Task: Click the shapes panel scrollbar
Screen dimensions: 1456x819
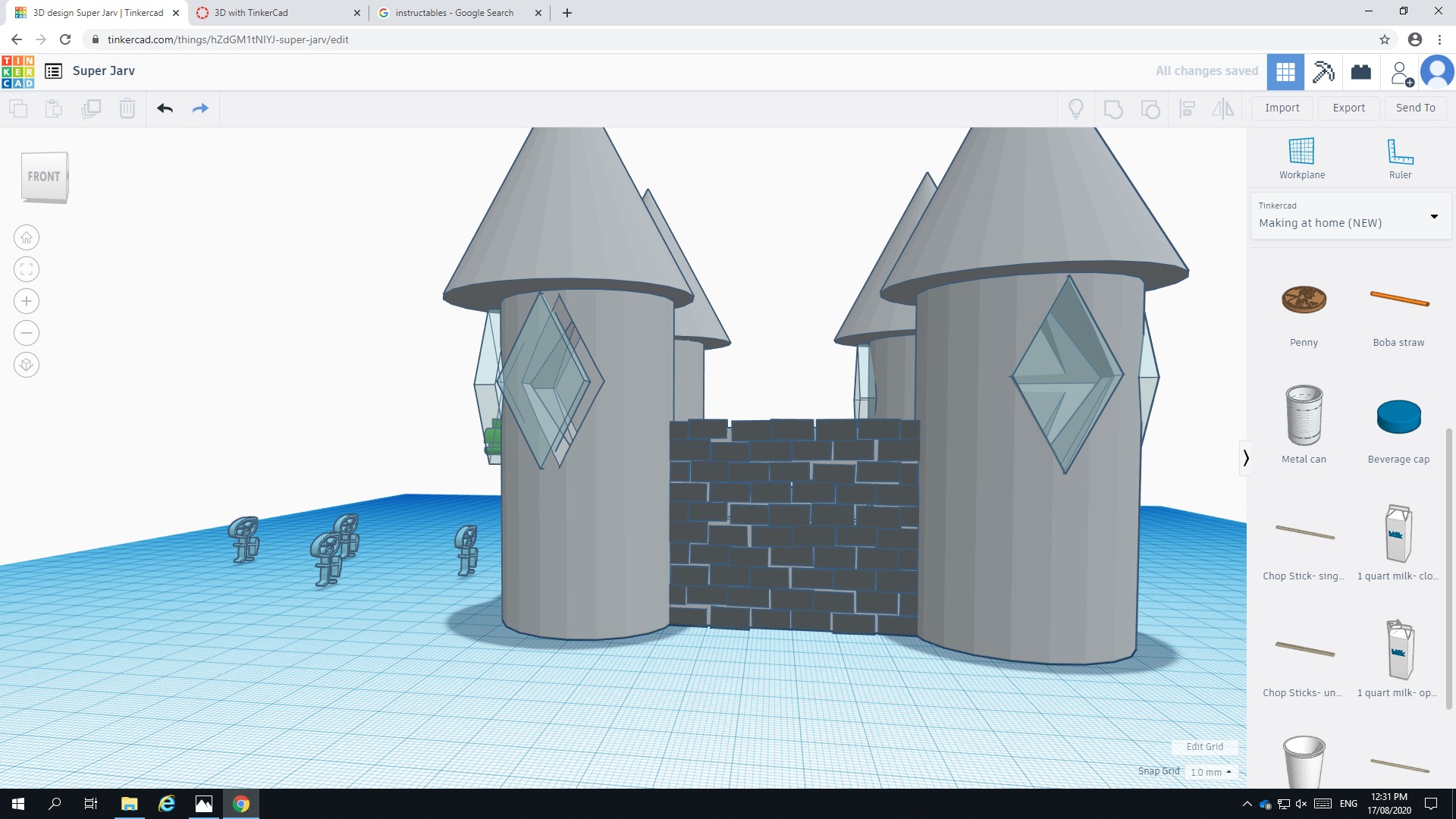Action: tap(1449, 569)
